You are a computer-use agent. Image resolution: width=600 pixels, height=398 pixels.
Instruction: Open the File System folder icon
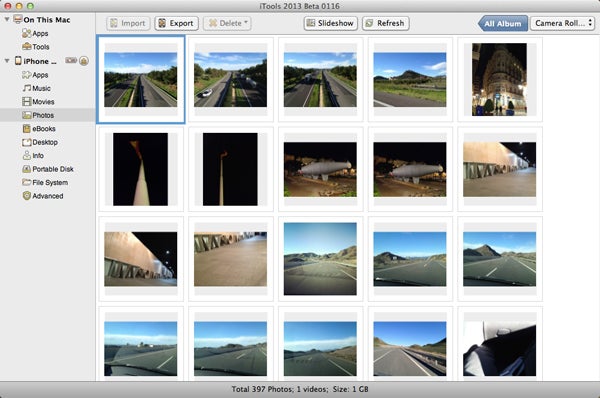point(26,182)
